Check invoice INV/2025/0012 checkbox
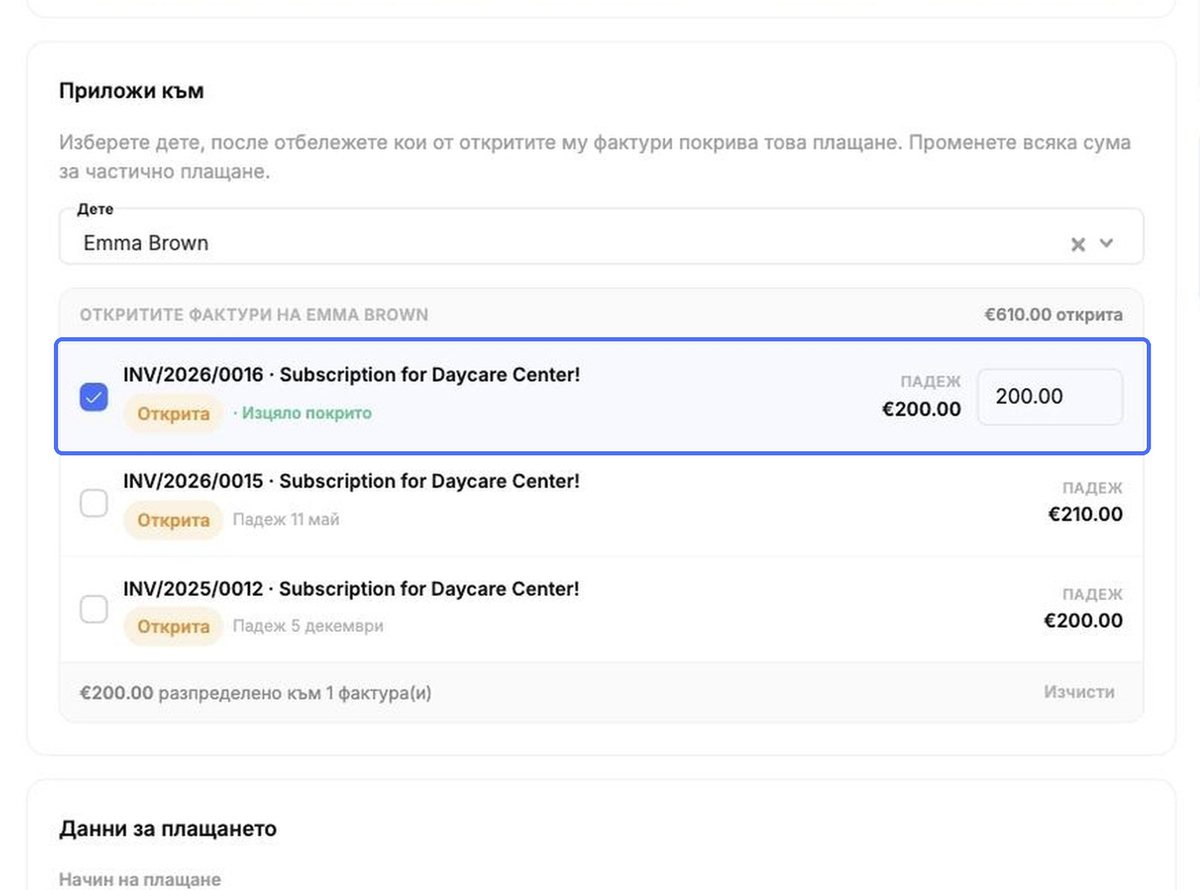1200x890 pixels. coord(94,609)
